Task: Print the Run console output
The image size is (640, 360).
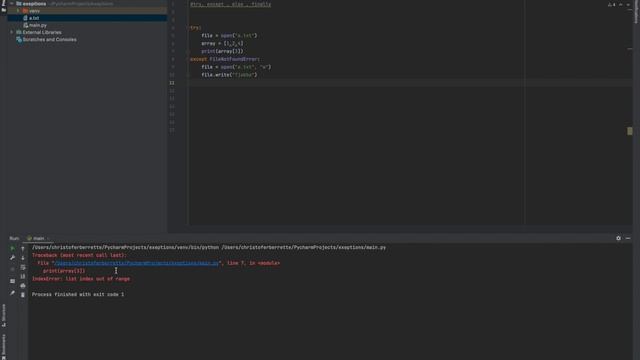Action: click(x=23, y=286)
